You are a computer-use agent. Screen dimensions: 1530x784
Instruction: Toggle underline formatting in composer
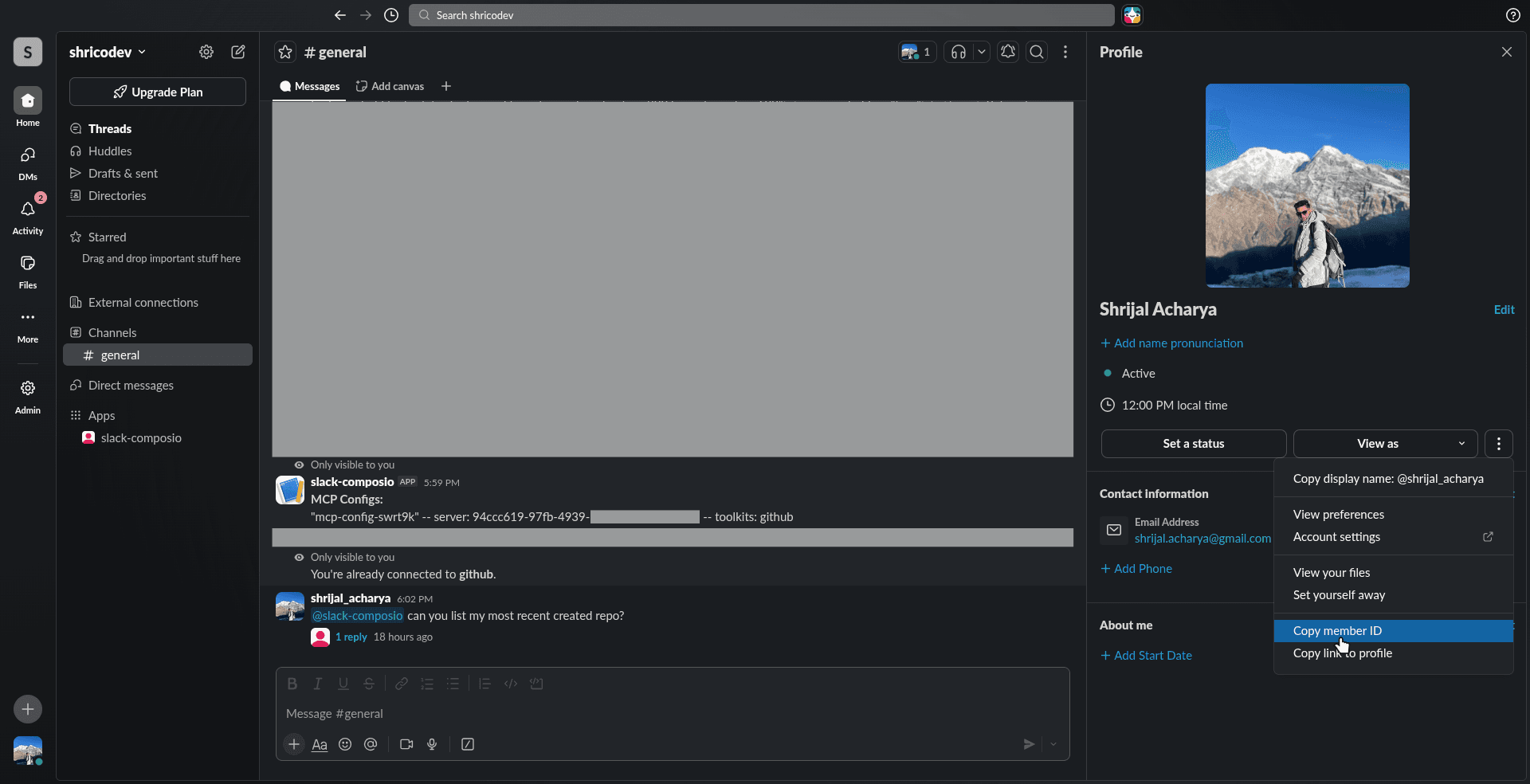click(x=343, y=684)
